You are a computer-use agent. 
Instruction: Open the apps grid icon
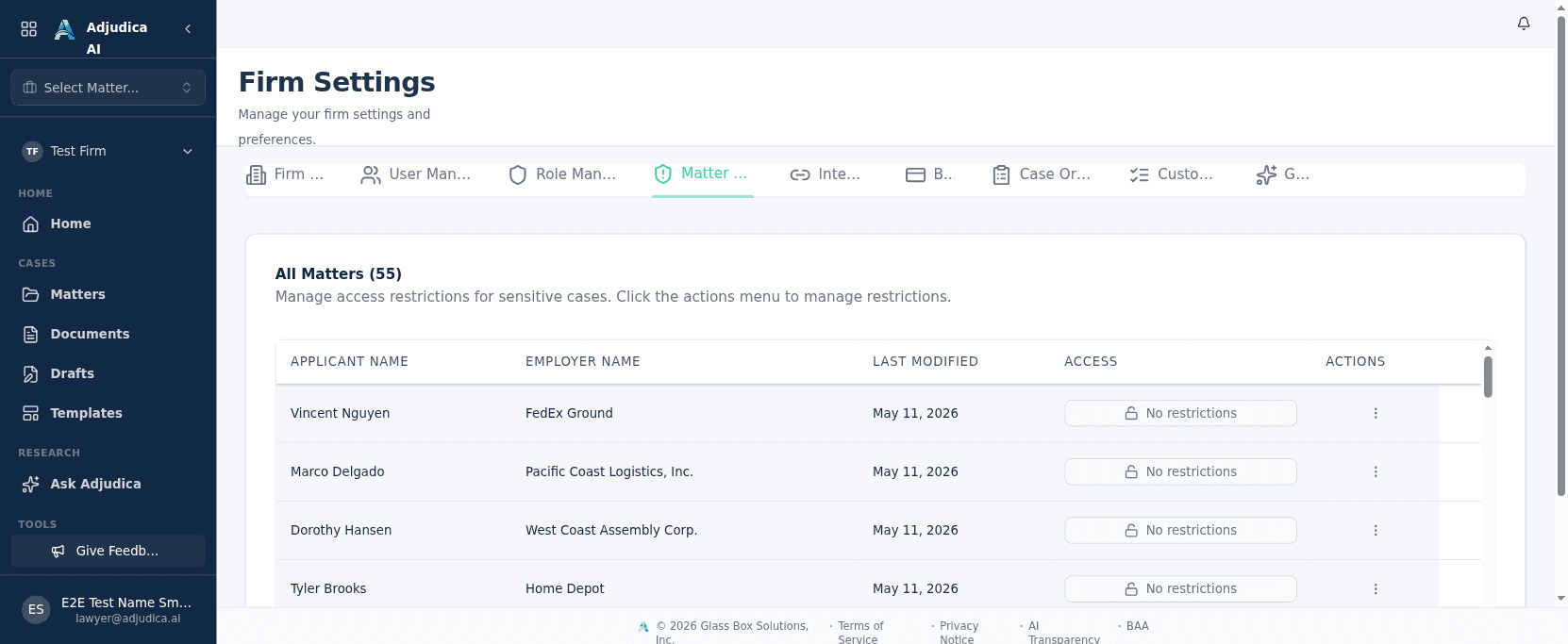tap(29, 29)
